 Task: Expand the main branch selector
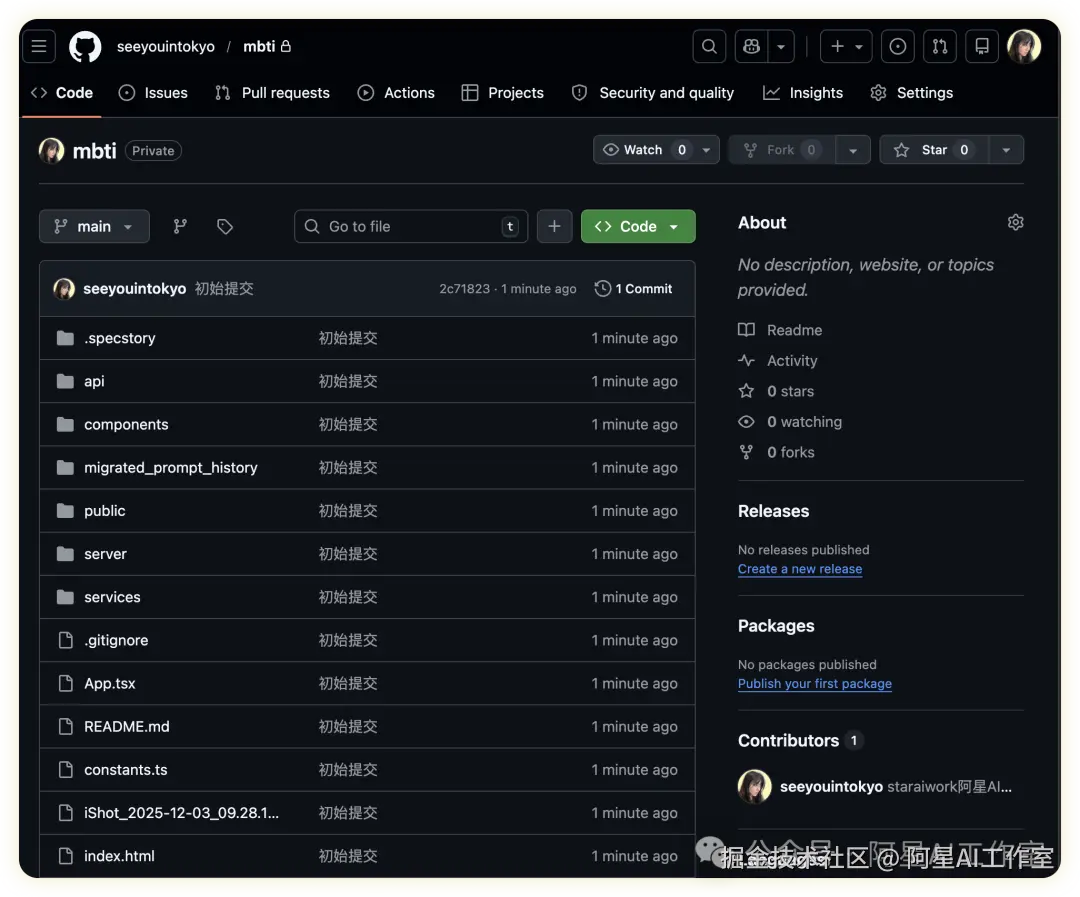pos(94,227)
